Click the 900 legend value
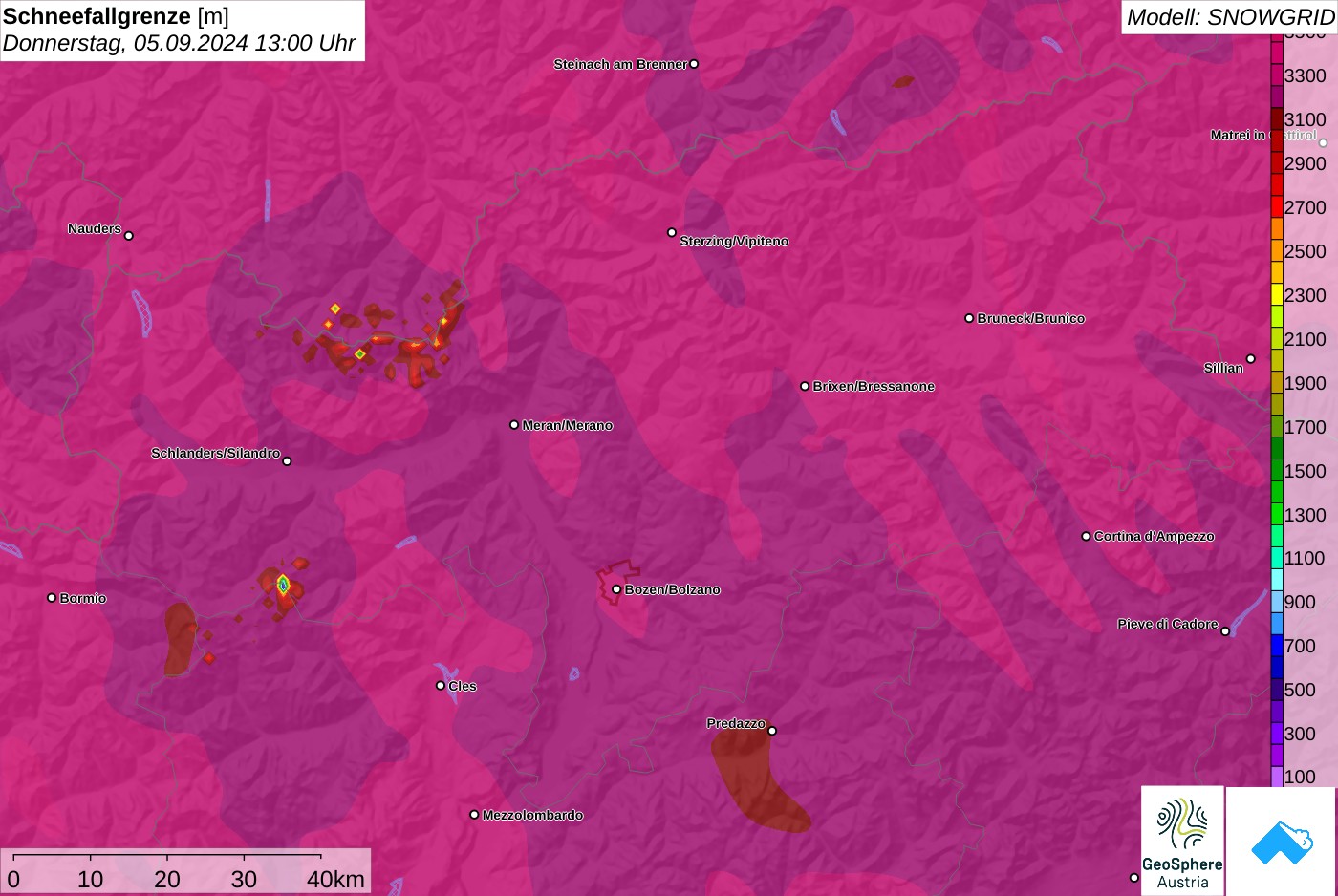Viewport: 1338px width, 896px height. tap(1300, 602)
